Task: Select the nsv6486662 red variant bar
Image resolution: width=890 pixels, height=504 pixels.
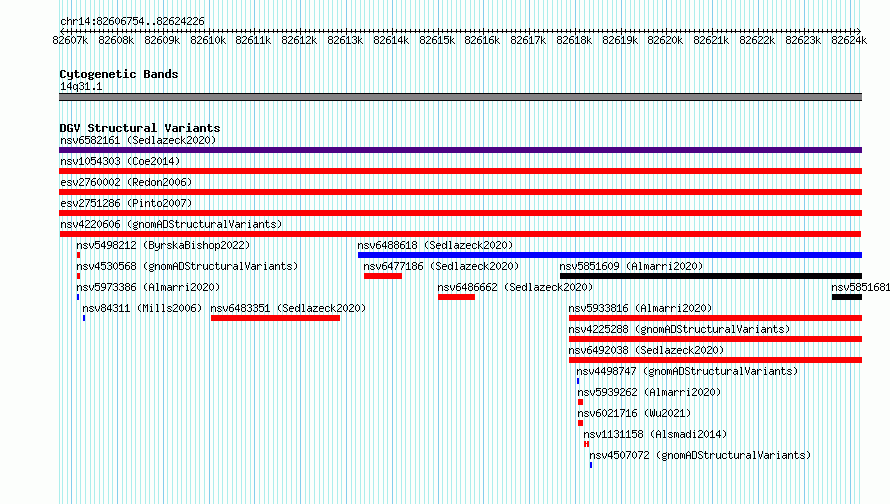Action: pos(456,297)
